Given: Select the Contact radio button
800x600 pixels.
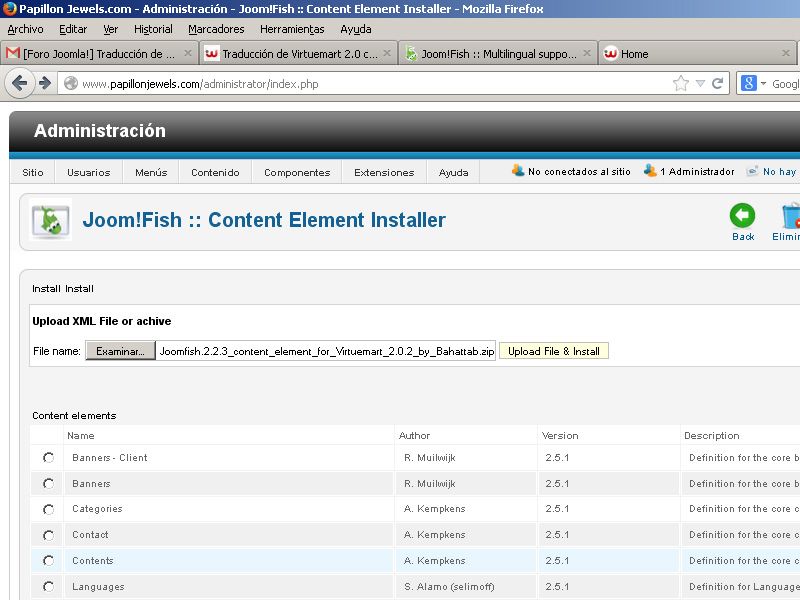Looking at the screenshot, I should 48,535.
